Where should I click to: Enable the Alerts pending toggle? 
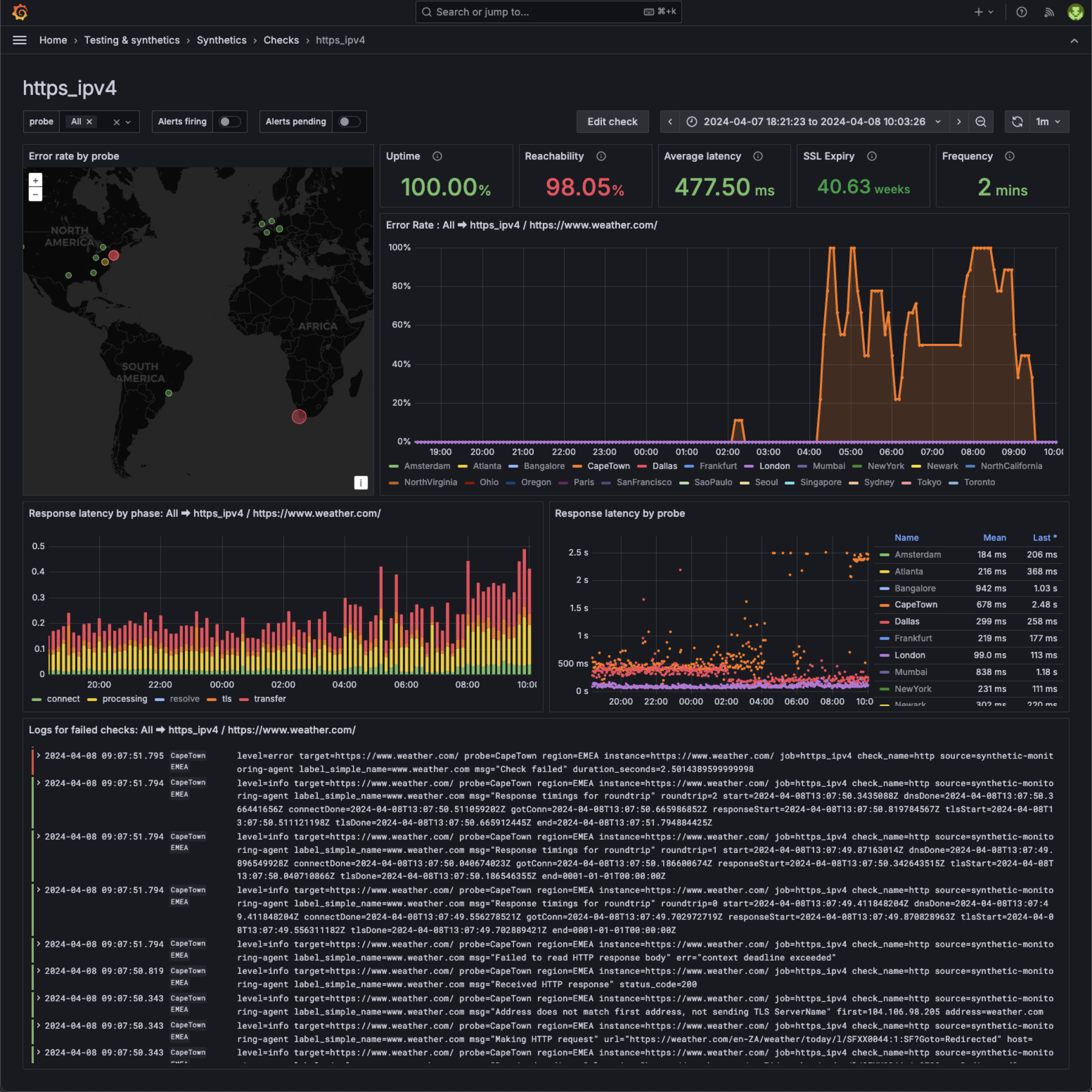349,122
